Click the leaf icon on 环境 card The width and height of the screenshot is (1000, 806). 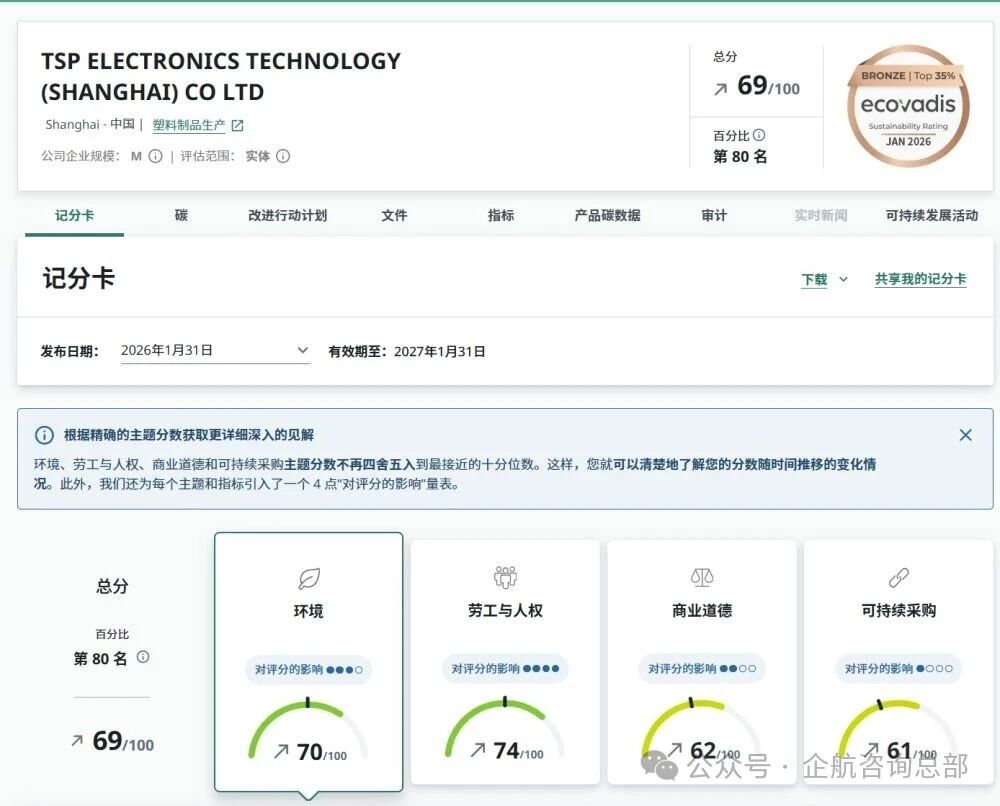click(x=309, y=578)
